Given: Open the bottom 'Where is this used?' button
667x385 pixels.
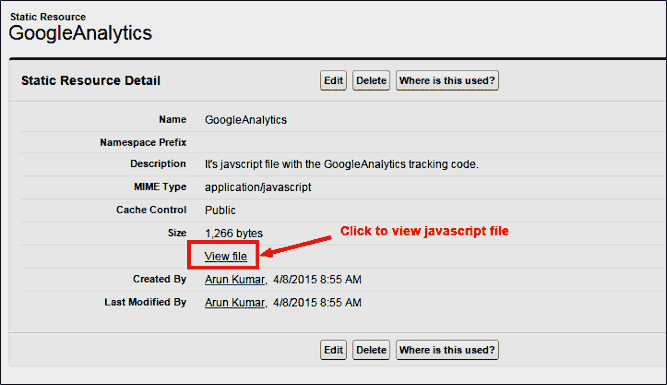Looking at the screenshot, I should (x=447, y=350).
